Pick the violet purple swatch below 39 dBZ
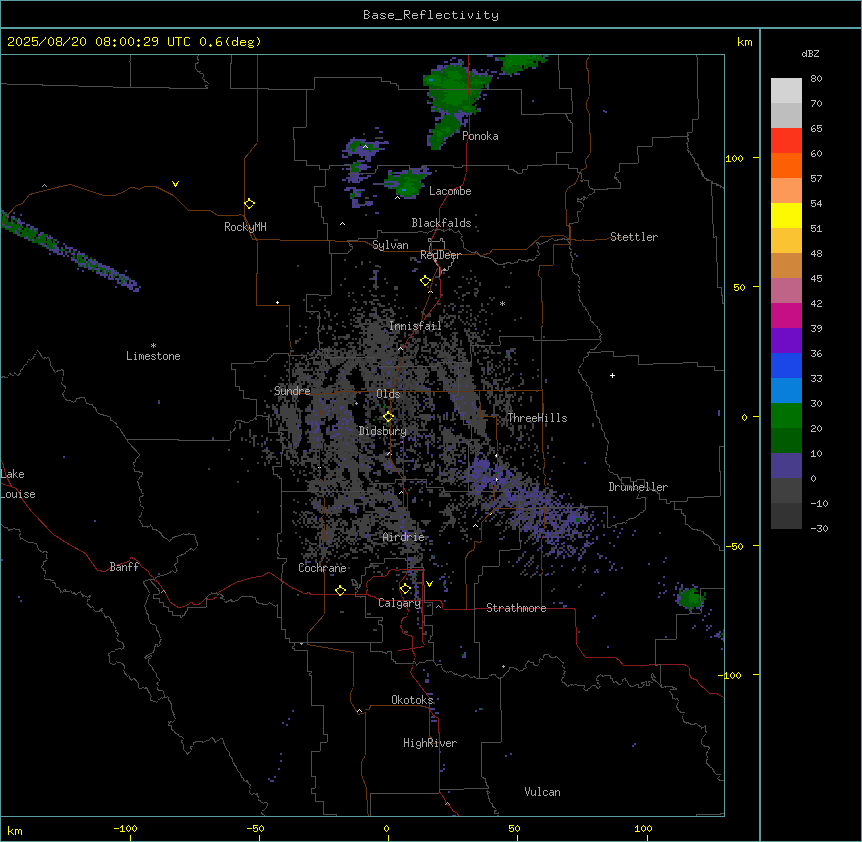862x842 pixels. tap(786, 341)
